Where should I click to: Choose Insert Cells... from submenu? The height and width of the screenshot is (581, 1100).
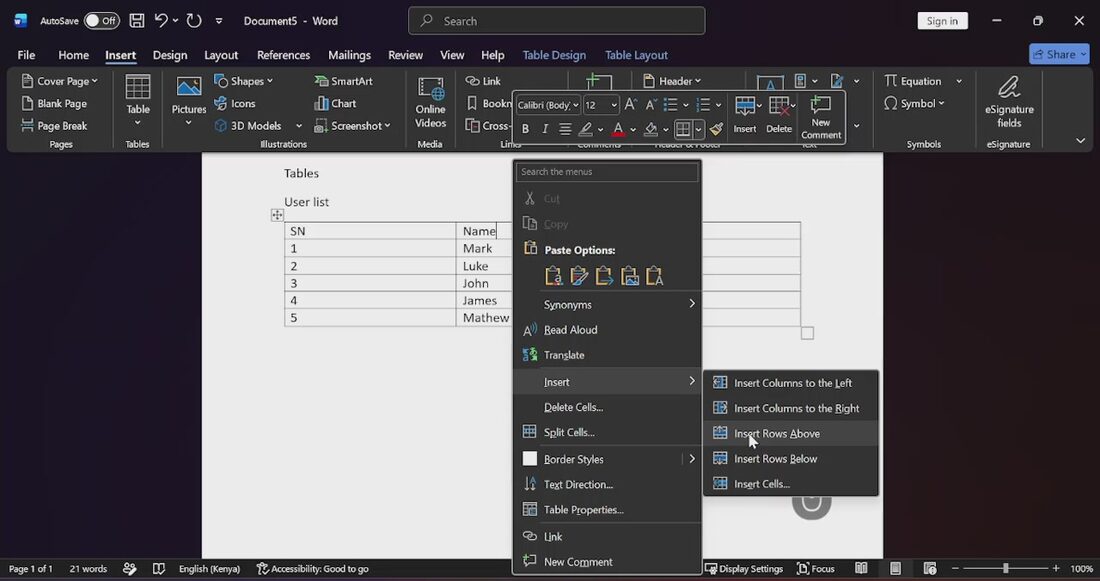coord(791,483)
